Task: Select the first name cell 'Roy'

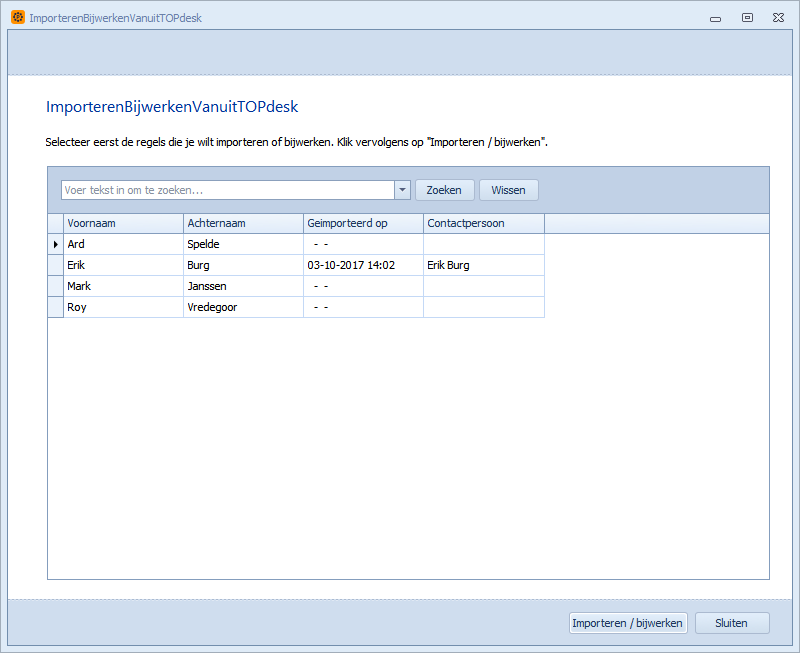Action: [x=123, y=307]
